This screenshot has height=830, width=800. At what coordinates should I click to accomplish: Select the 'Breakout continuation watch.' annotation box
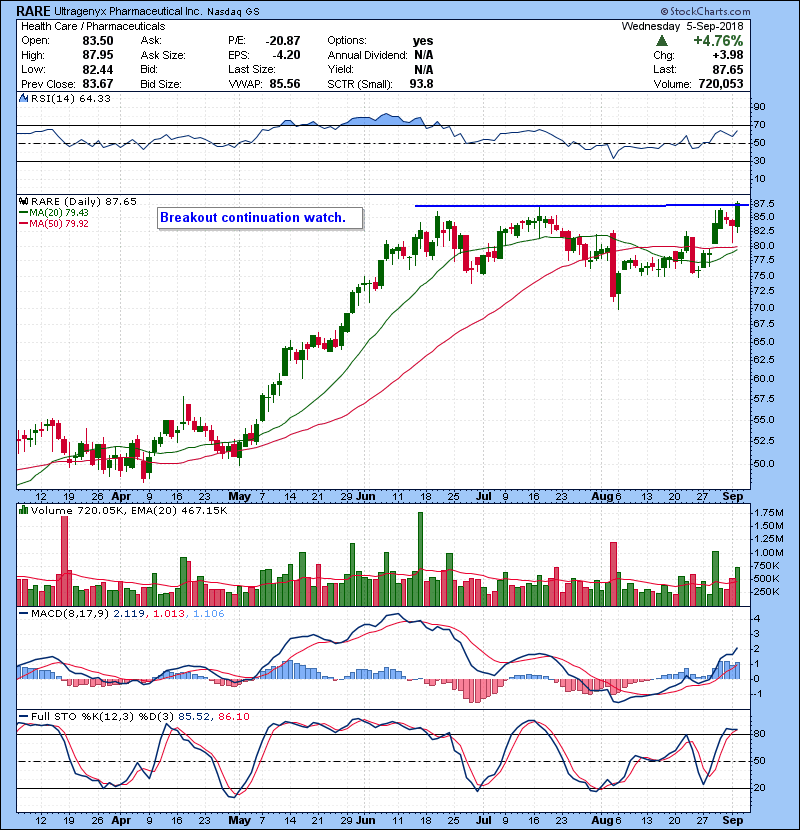tap(260, 218)
